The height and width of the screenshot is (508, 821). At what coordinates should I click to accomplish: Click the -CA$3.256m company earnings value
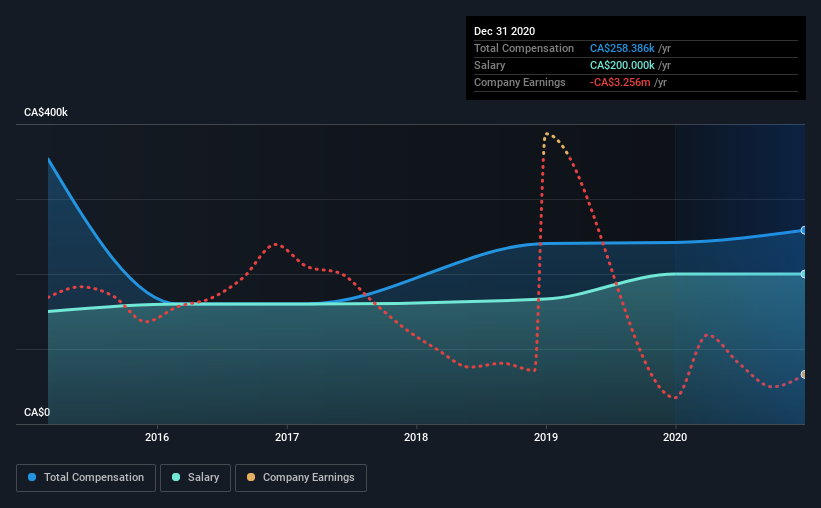(x=620, y=82)
